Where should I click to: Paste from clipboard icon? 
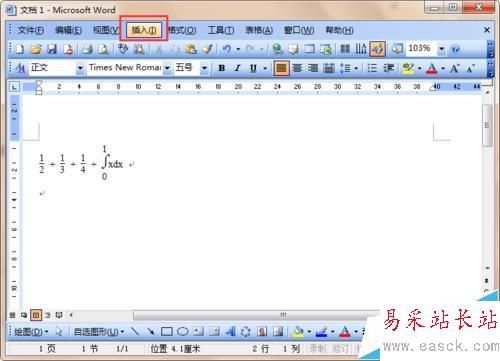tap(191, 49)
